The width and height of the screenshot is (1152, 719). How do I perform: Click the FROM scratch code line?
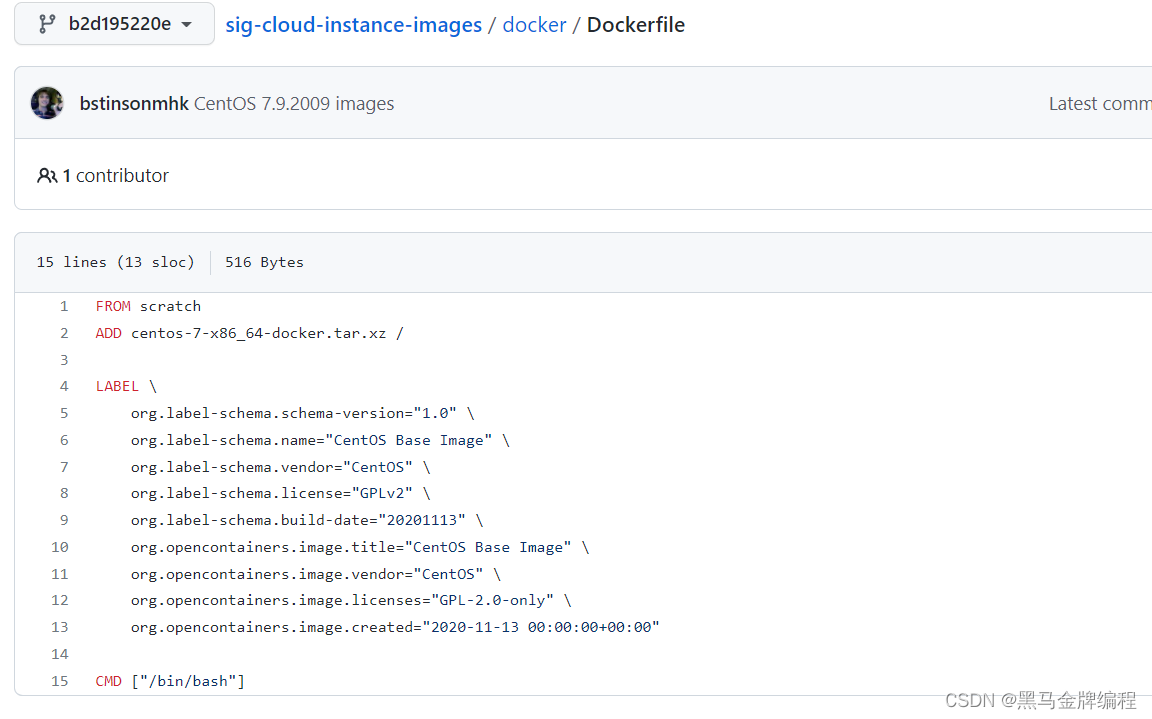click(148, 306)
